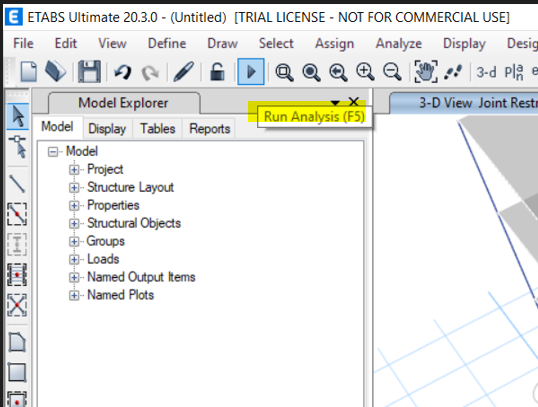The width and height of the screenshot is (538, 407).
Task: Click the pencil refresh view icon
Action: (184, 71)
